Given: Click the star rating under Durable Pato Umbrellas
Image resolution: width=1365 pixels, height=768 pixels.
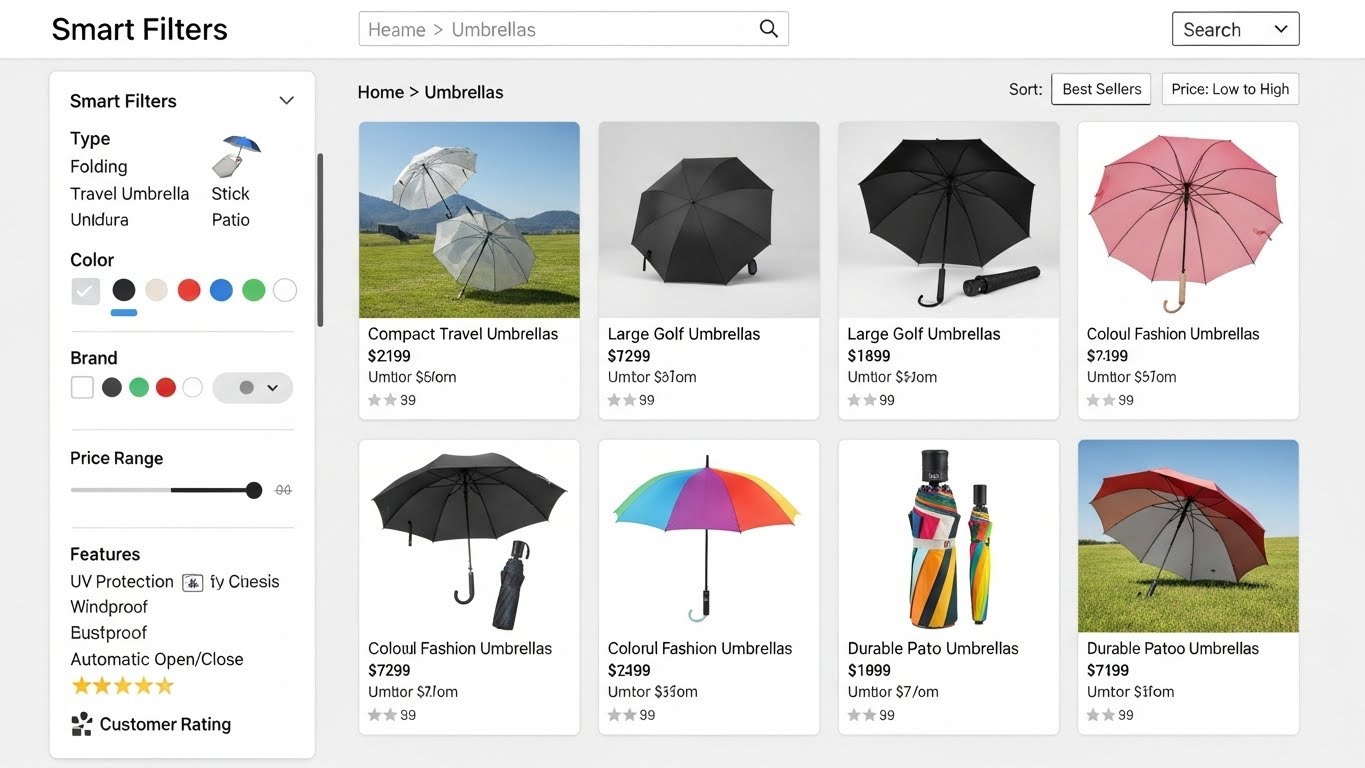Looking at the screenshot, I should [864, 715].
